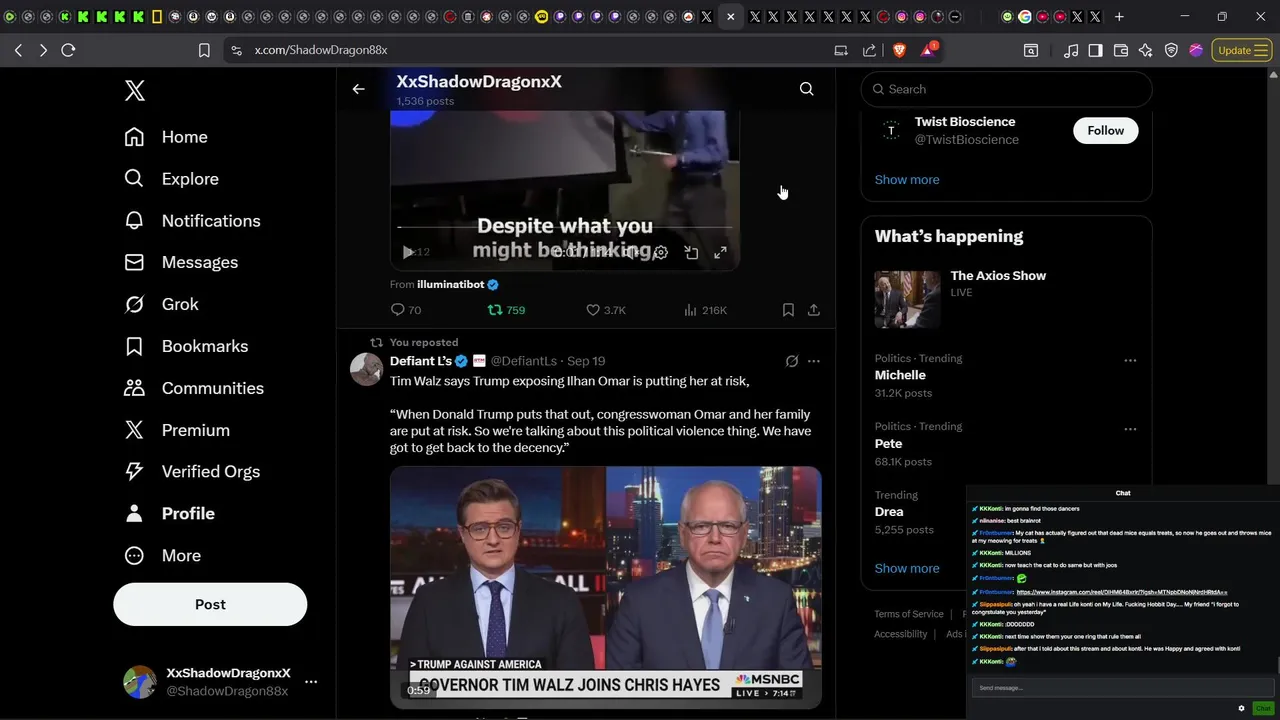The image size is (1280, 720).
Task: Open options for Pete trend
Action: point(1130,429)
